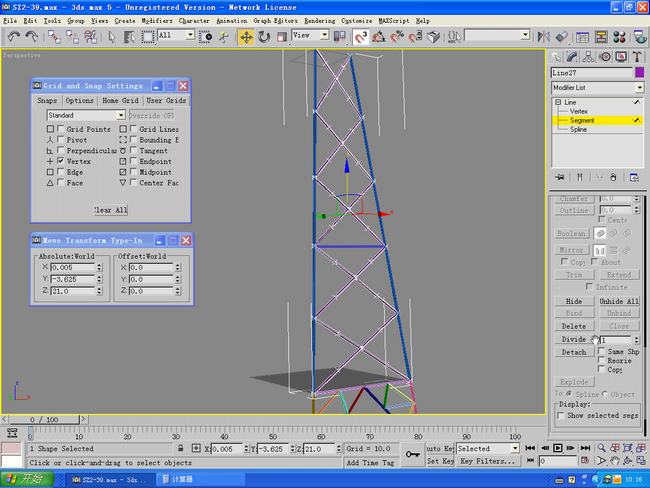Screen dimensions: 650x488
Task: Check Show selected segs option
Action: tap(561, 415)
